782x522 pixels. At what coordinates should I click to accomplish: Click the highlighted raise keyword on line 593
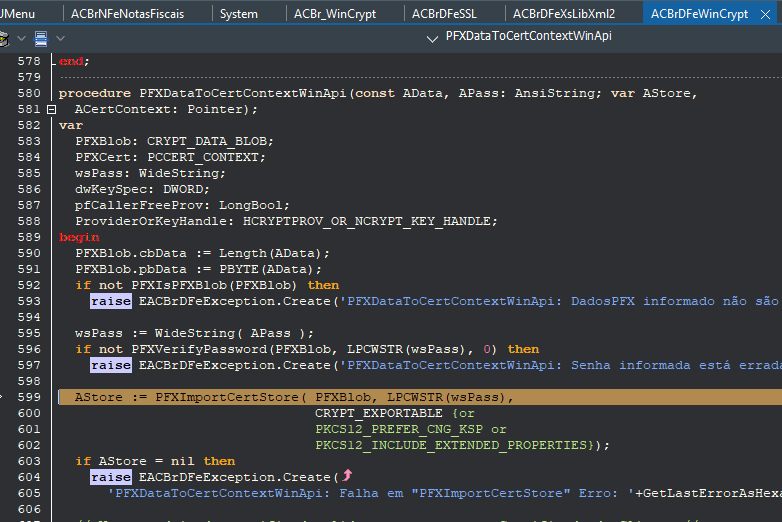[111, 301]
